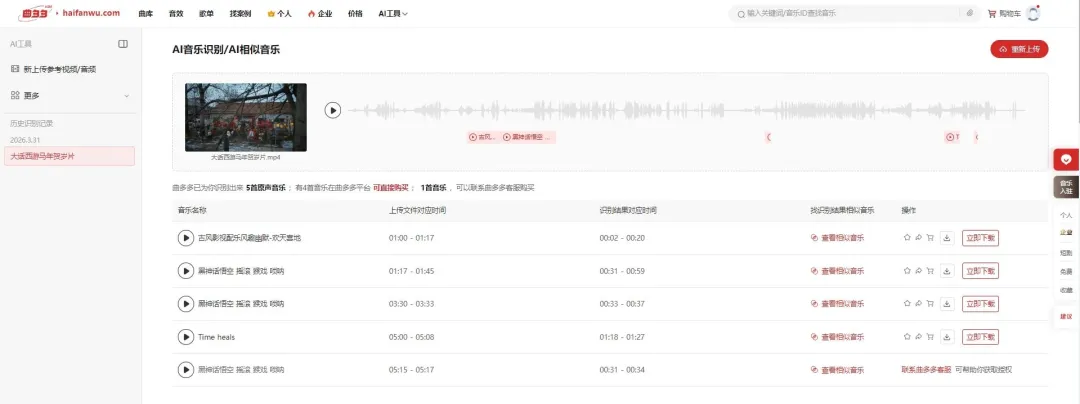Add the 03:30 - 03:33 track to the cart

[x=930, y=304]
